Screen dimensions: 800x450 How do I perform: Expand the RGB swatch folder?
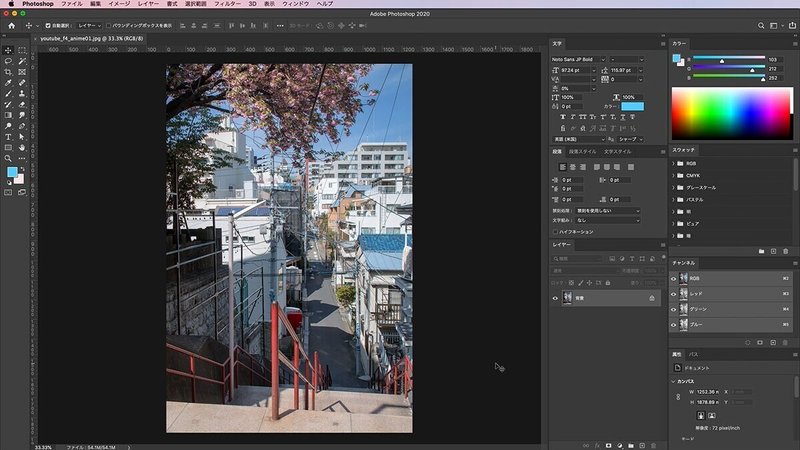click(673, 163)
